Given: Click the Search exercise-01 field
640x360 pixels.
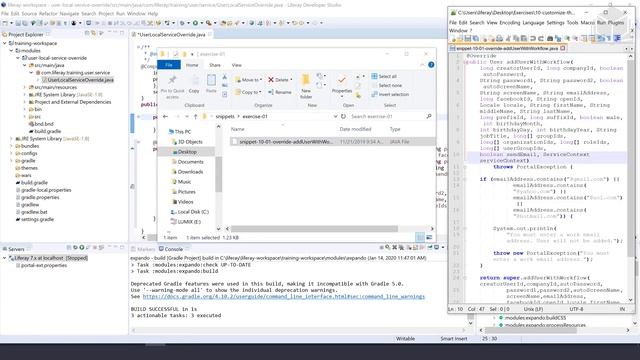Looking at the screenshot, I should point(391,116).
